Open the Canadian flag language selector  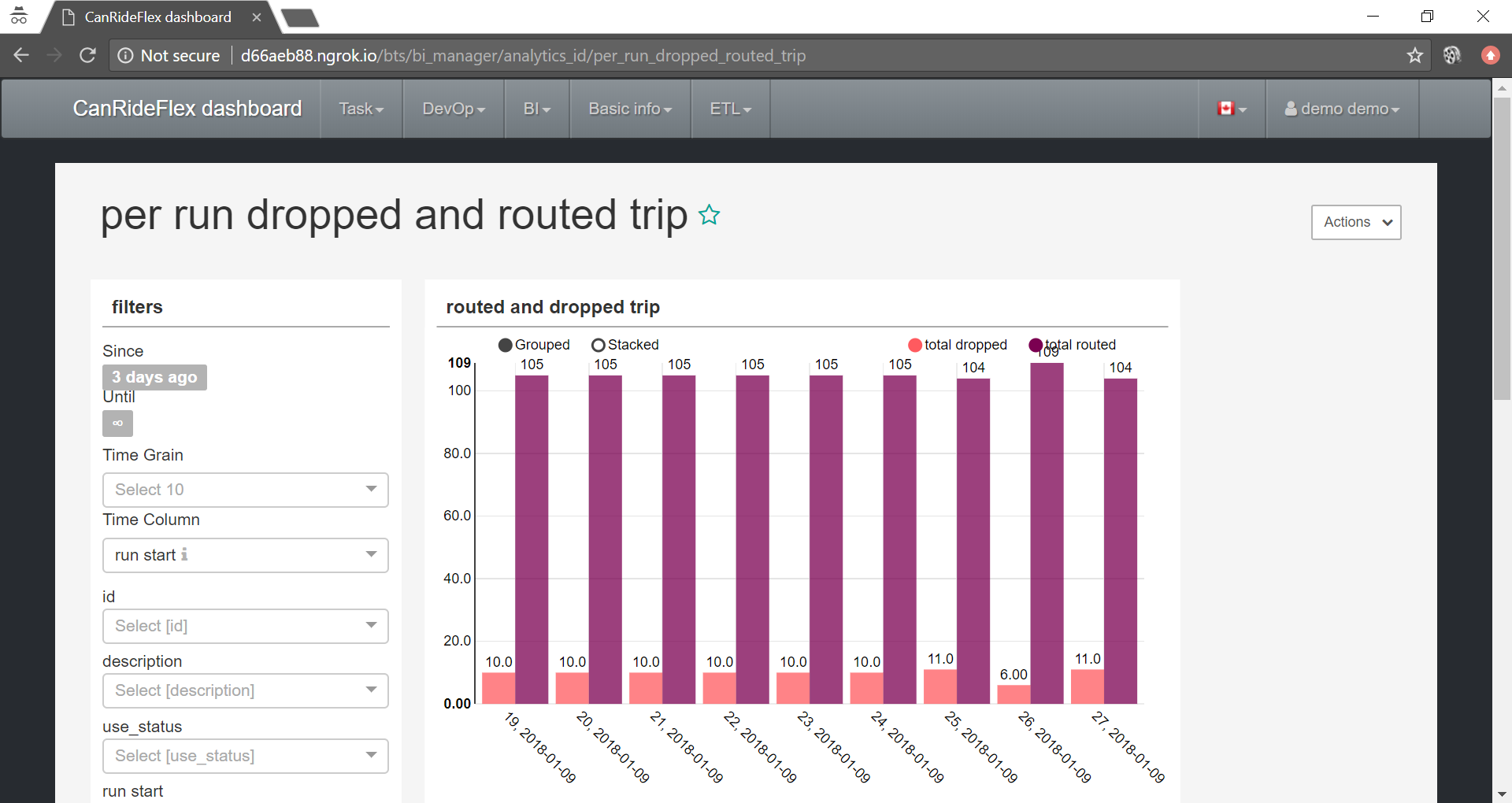tap(1232, 109)
